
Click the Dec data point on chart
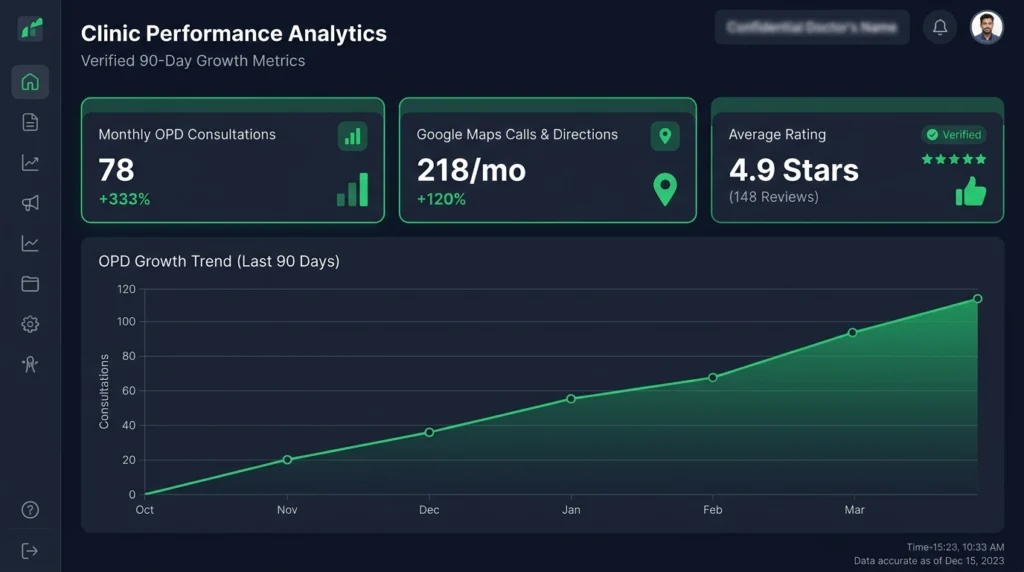pyautogui.click(x=429, y=432)
